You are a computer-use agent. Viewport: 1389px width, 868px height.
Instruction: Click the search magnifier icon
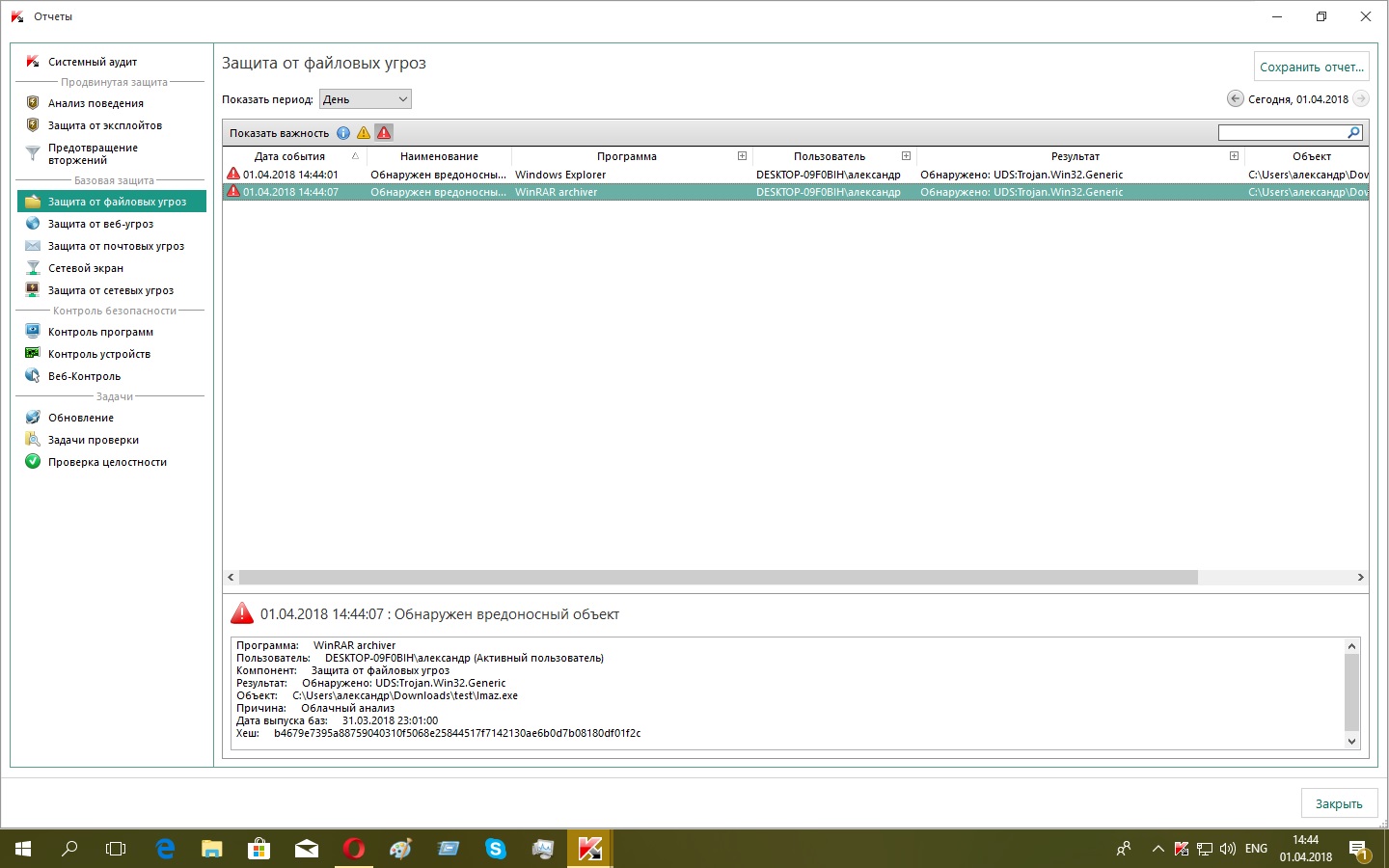(1353, 133)
